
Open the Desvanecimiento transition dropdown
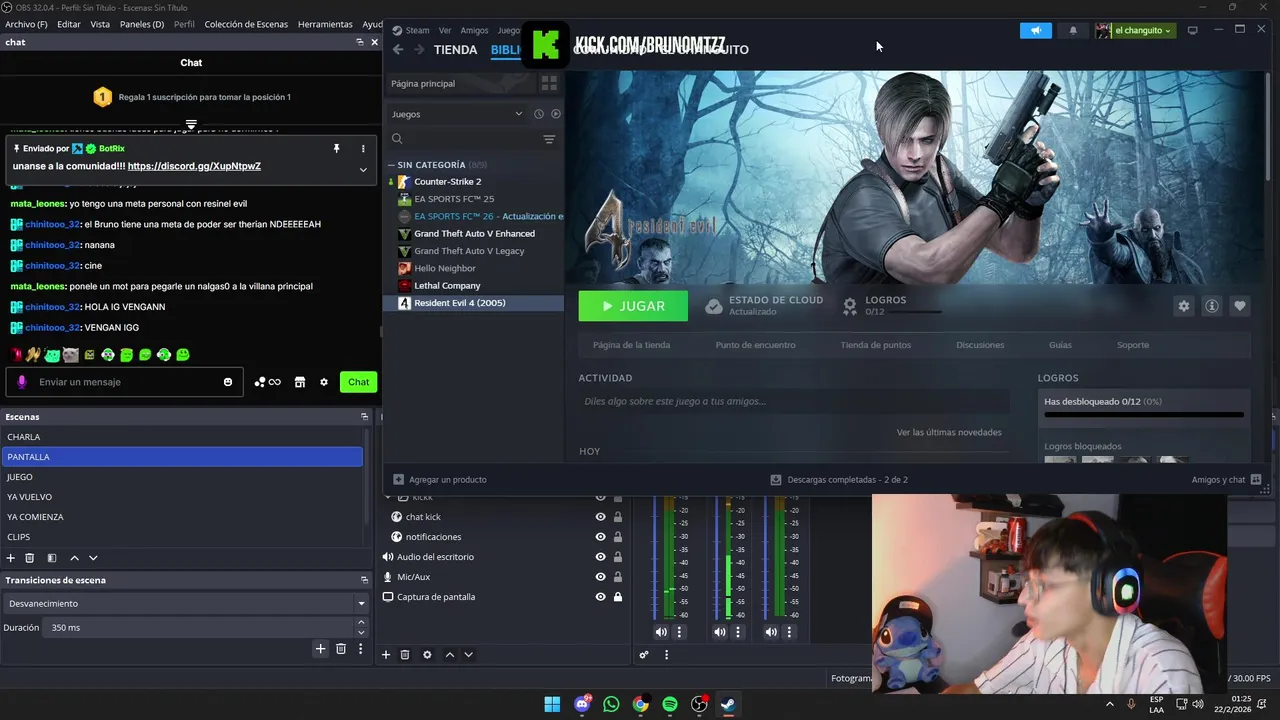pyautogui.click(x=186, y=603)
